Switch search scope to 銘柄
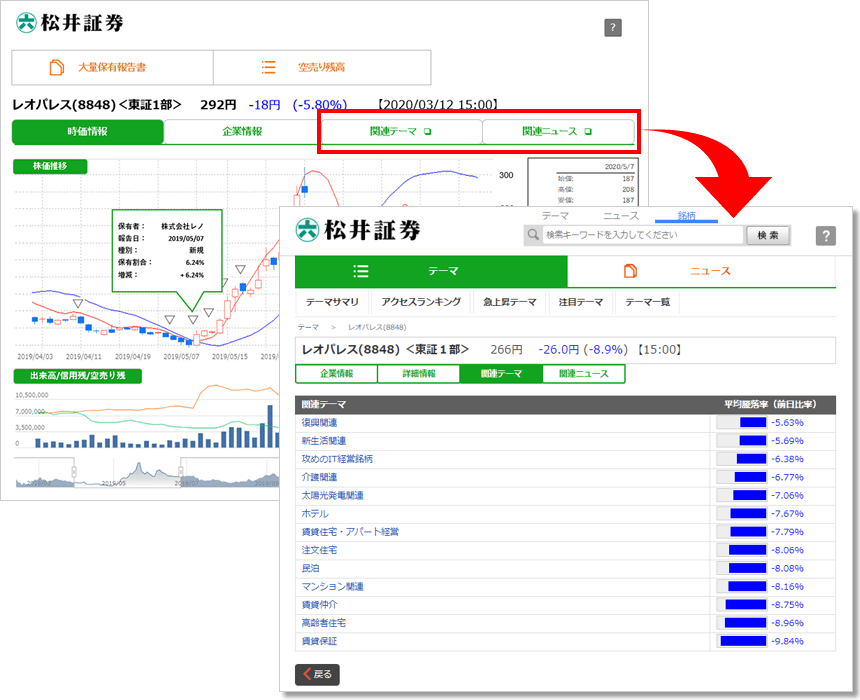Viewport: 860px width, 700px height. click(686, 216)
